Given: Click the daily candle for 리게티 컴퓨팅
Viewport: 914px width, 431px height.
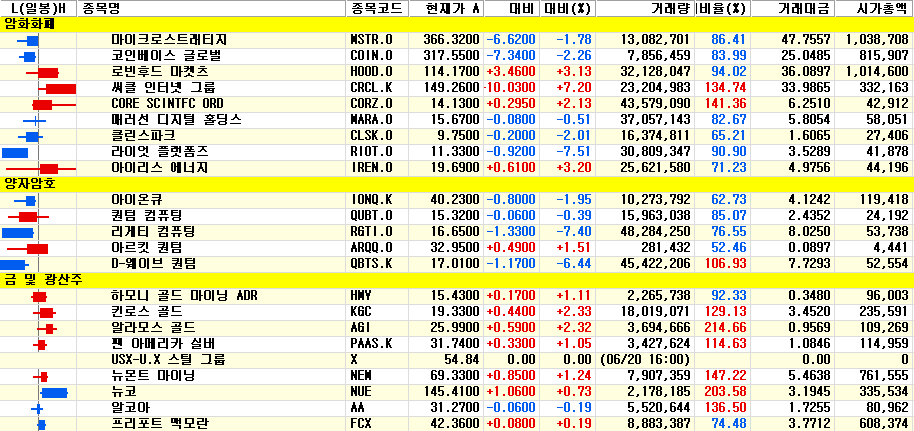Looking at the screenshot, I should pyautogui.click(x=17, y=232).
